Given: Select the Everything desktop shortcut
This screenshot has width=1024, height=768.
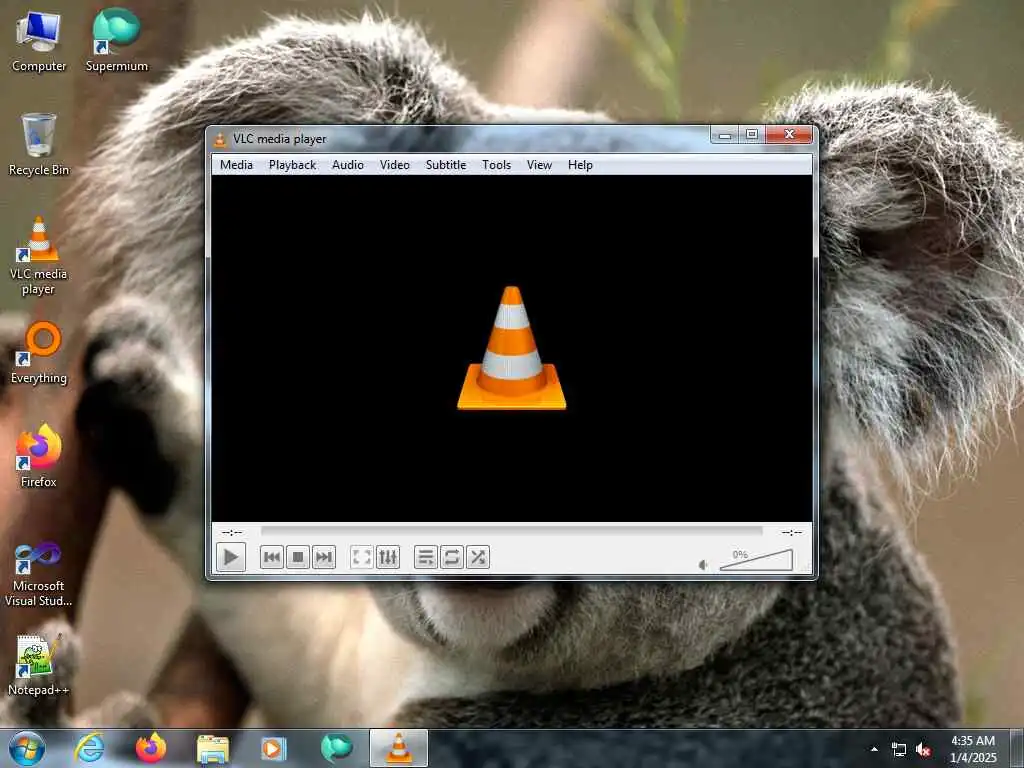Looking at the screenshot, I should click(x=39, y=353).
